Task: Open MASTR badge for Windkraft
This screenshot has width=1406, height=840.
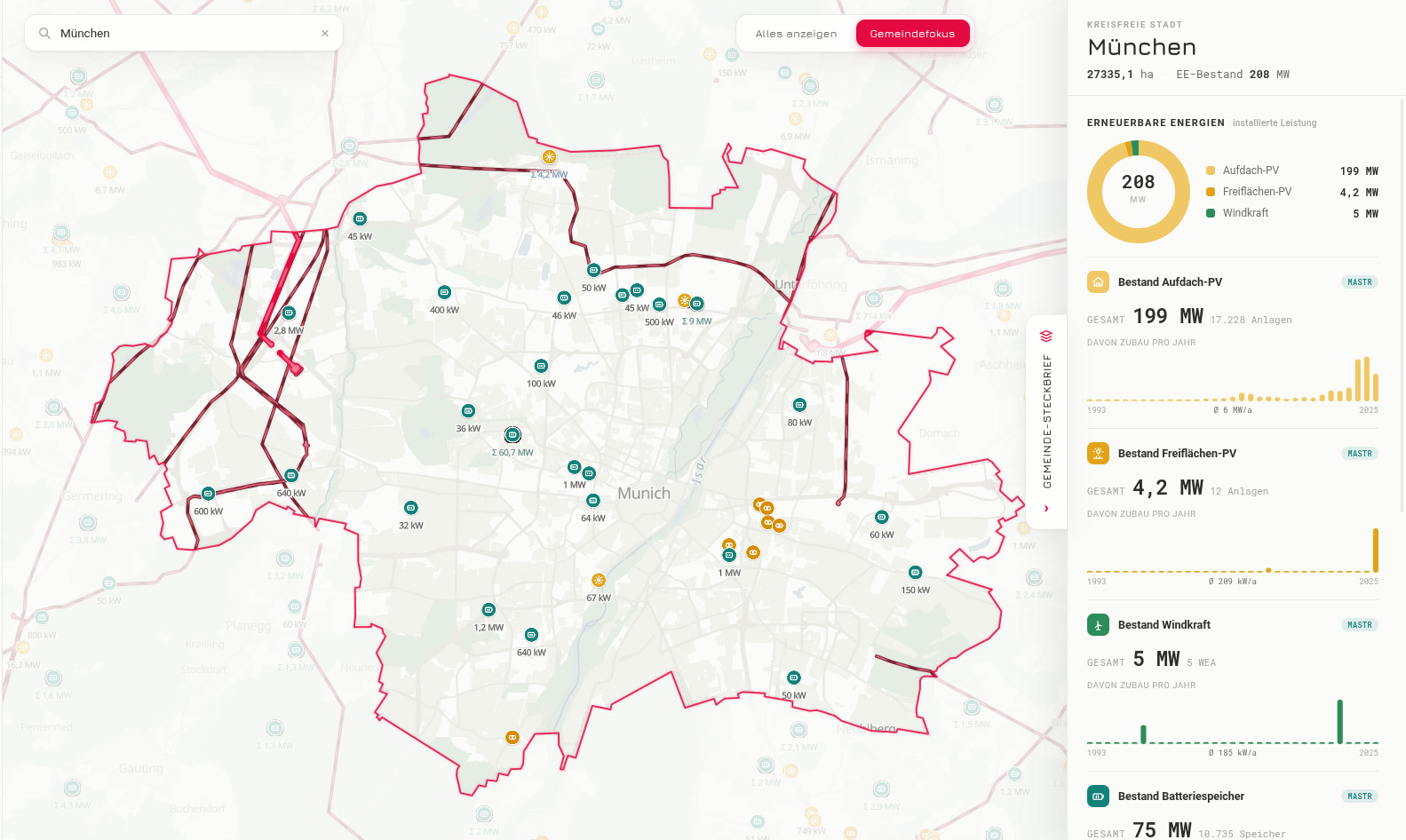Action: coord(1359,625)
